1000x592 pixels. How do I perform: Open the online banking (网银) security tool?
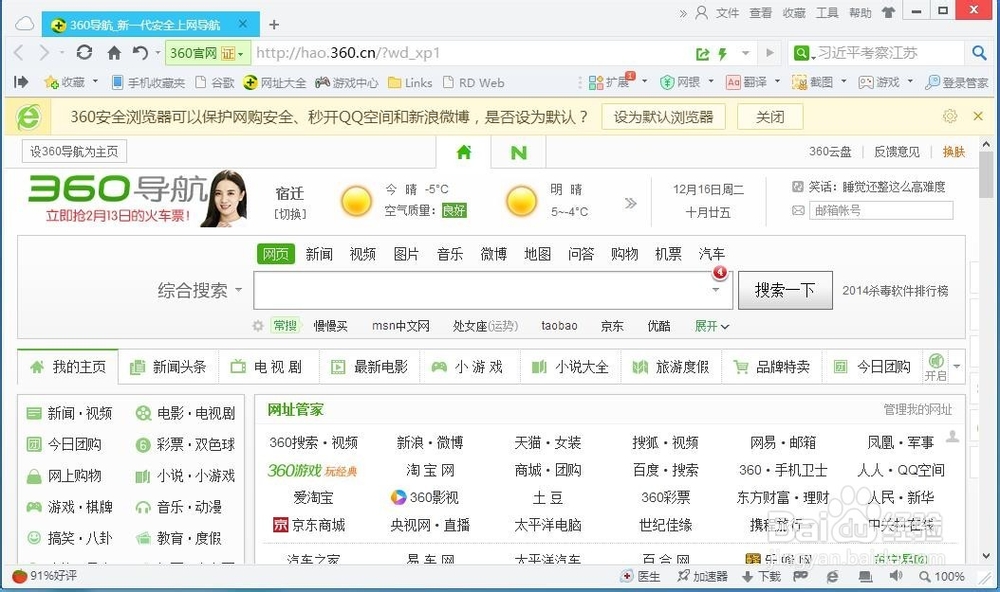point(683,82)
